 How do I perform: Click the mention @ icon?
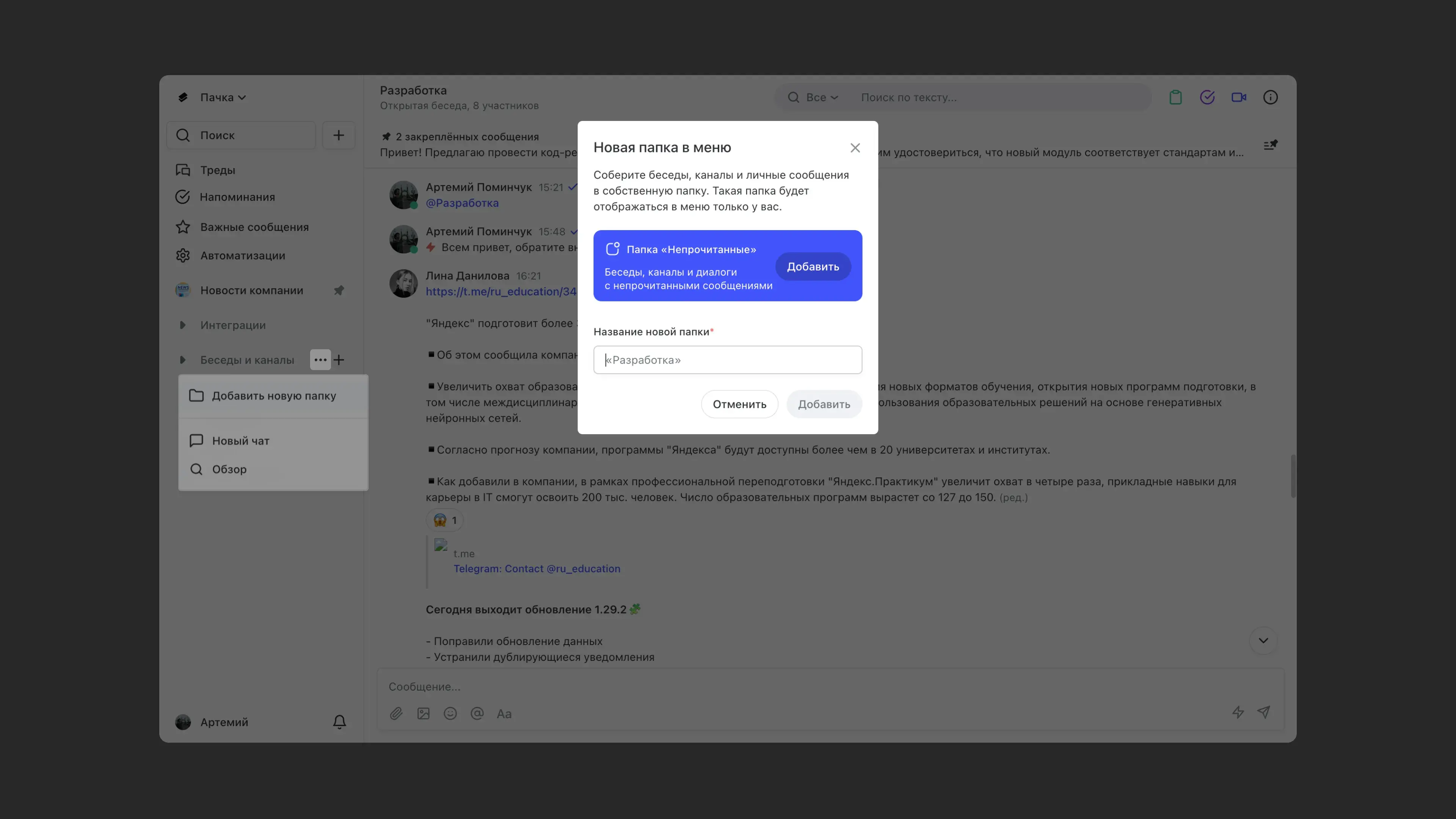click(x=477, y=713)
